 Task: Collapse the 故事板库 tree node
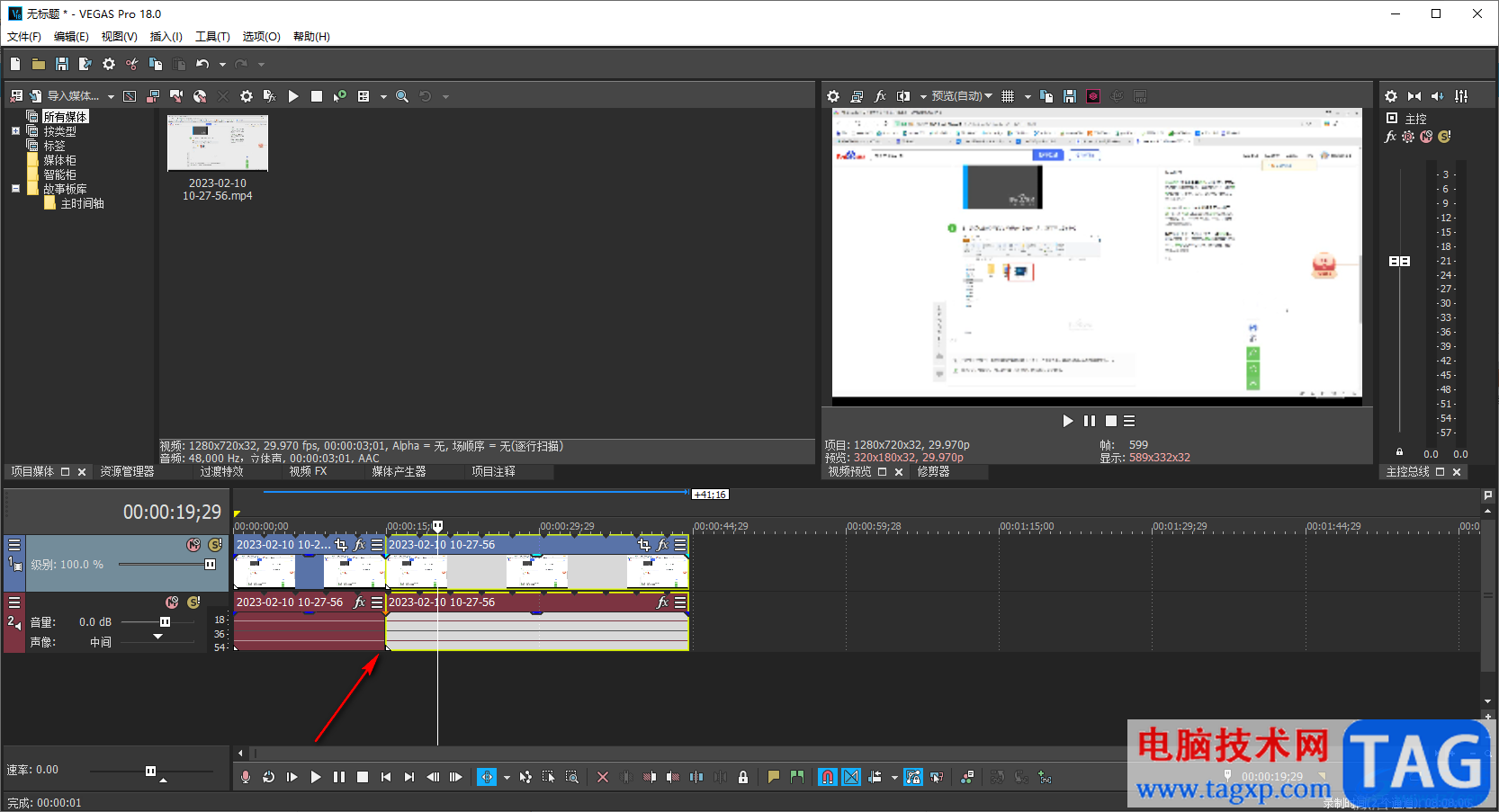point(15,189)
